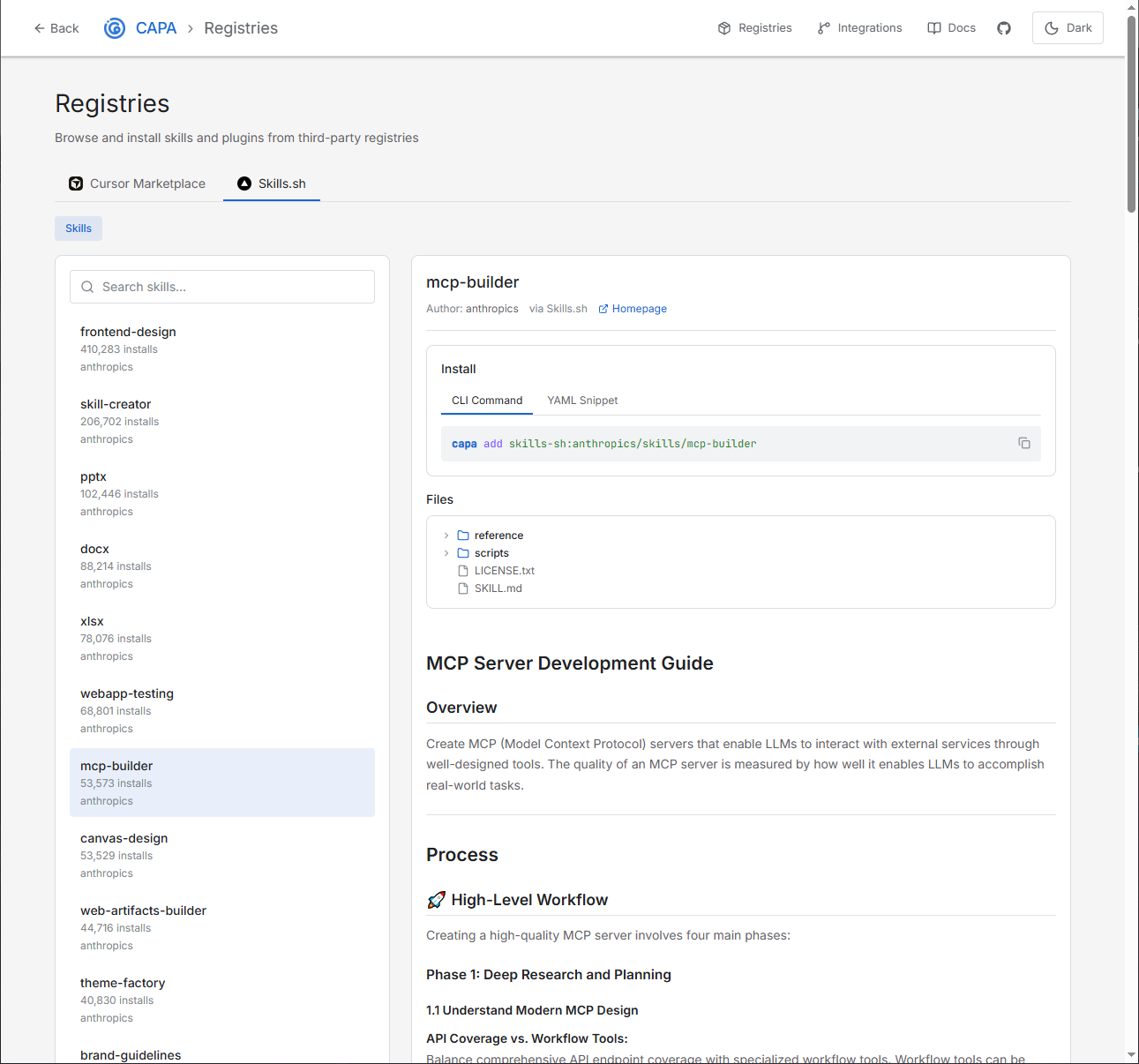Click 'via Skills.sh' text
The image size is (1139, 1064).
coord(558,309)
